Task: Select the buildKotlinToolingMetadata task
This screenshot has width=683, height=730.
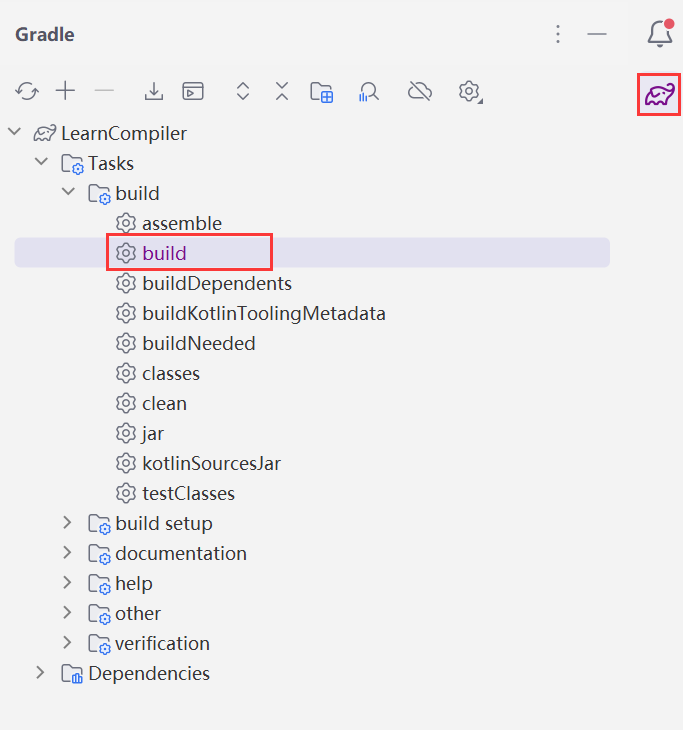Action: [263, 313]
